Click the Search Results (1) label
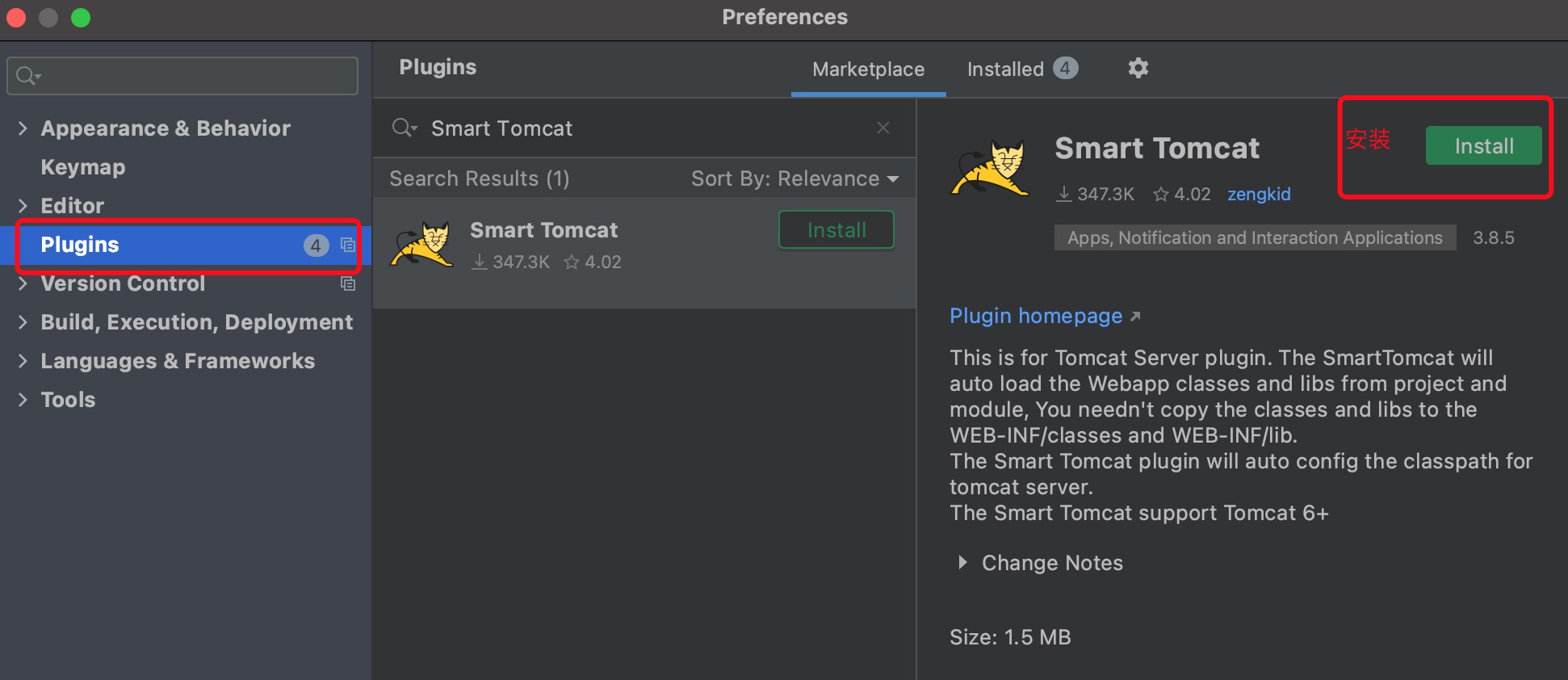Image resolution: width=1568 pixels, height=680 pixels. click(480, 178)
